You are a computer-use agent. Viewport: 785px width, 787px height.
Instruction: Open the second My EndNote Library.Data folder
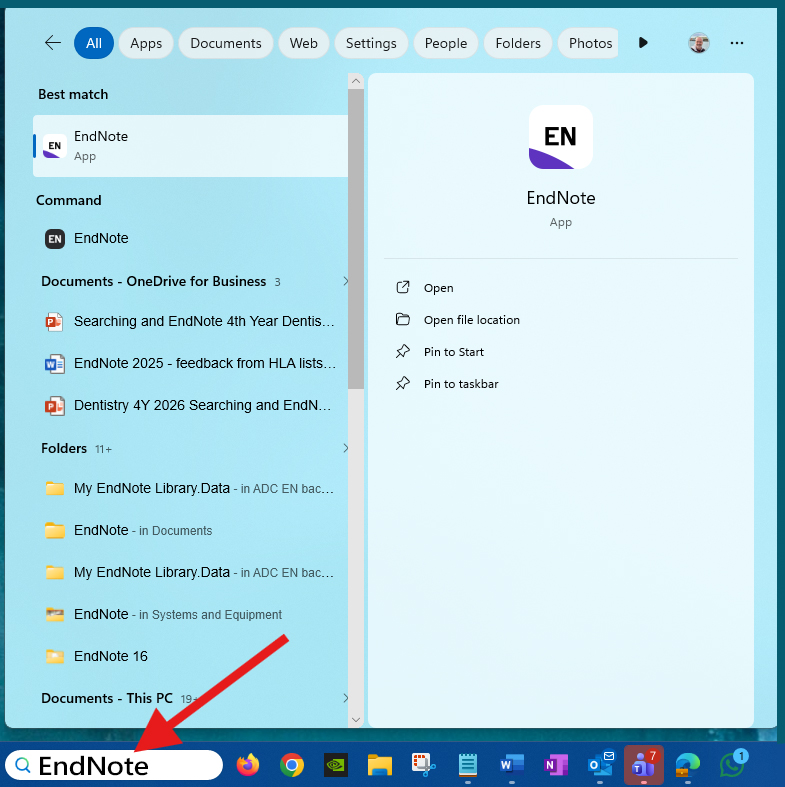point(190,572)
